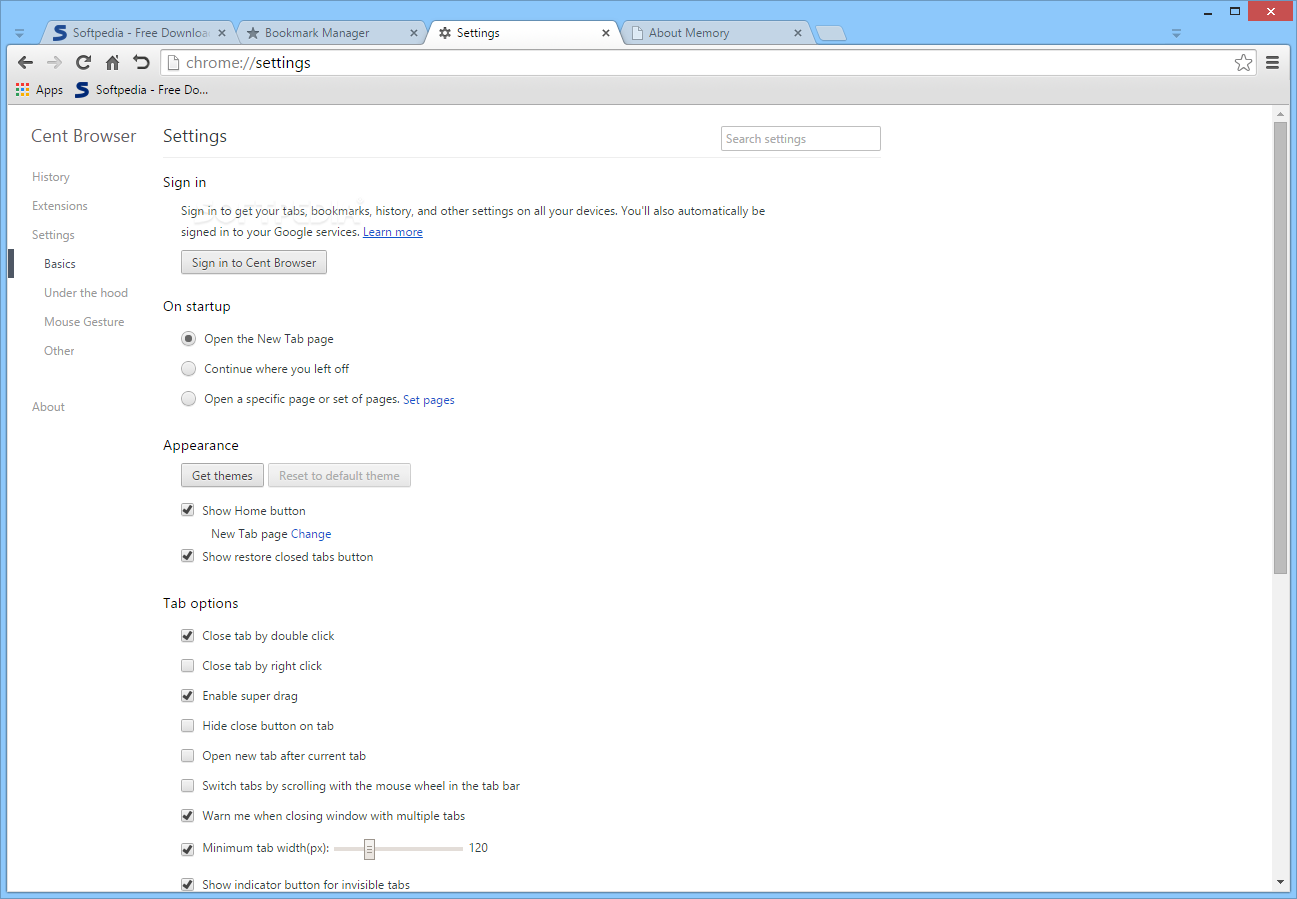
Task: Open Softpedia bookmark in the bookmarks bar
Action: pyautogui.click(x=141, y=90)
